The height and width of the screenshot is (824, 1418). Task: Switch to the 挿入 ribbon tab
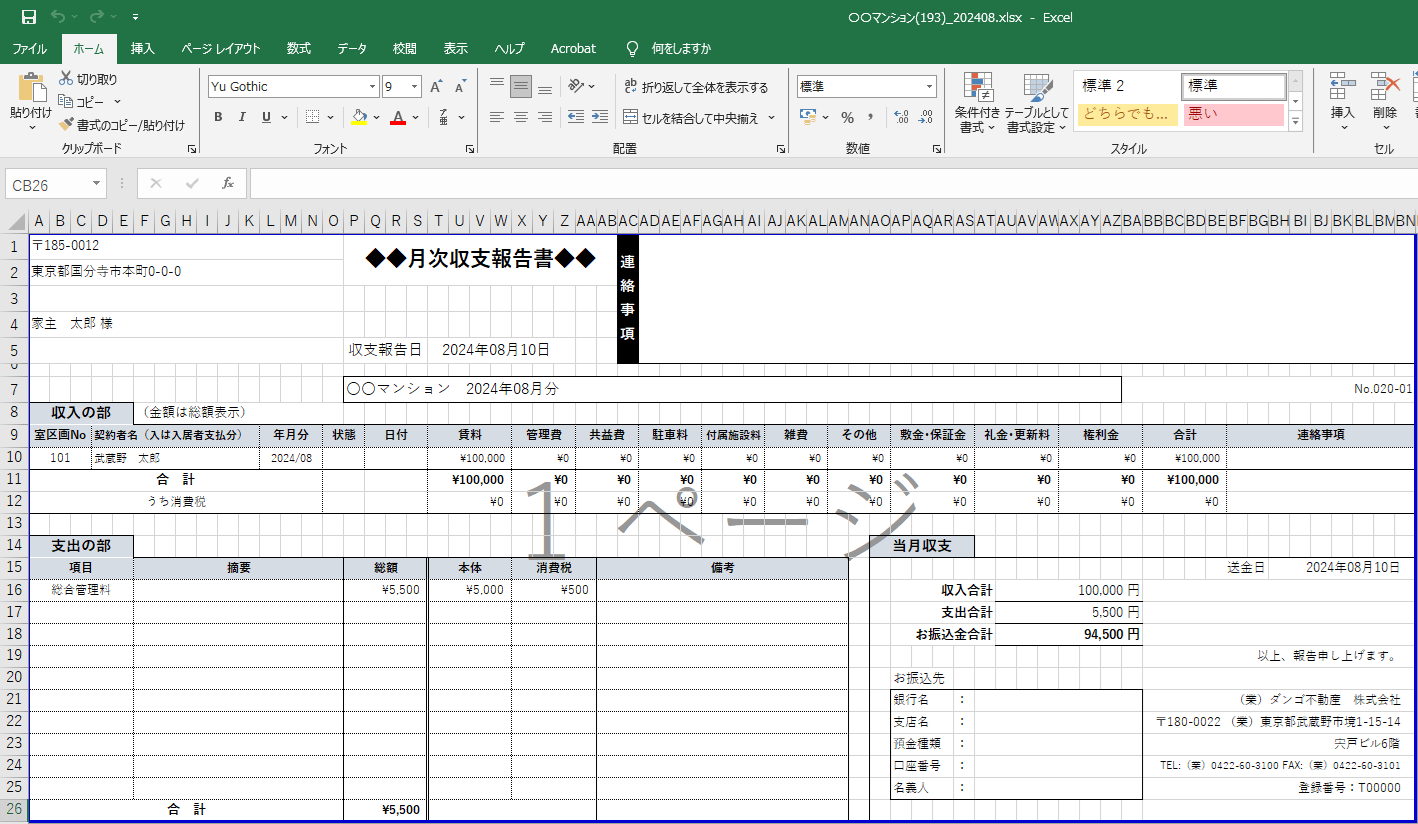point(143,48)
